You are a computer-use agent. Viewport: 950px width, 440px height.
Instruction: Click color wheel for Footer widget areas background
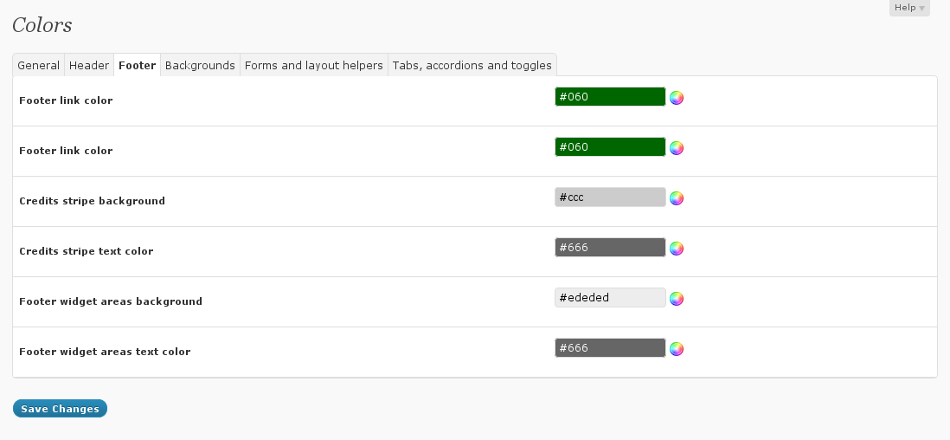pyautogui.click(x=677, y=298)
